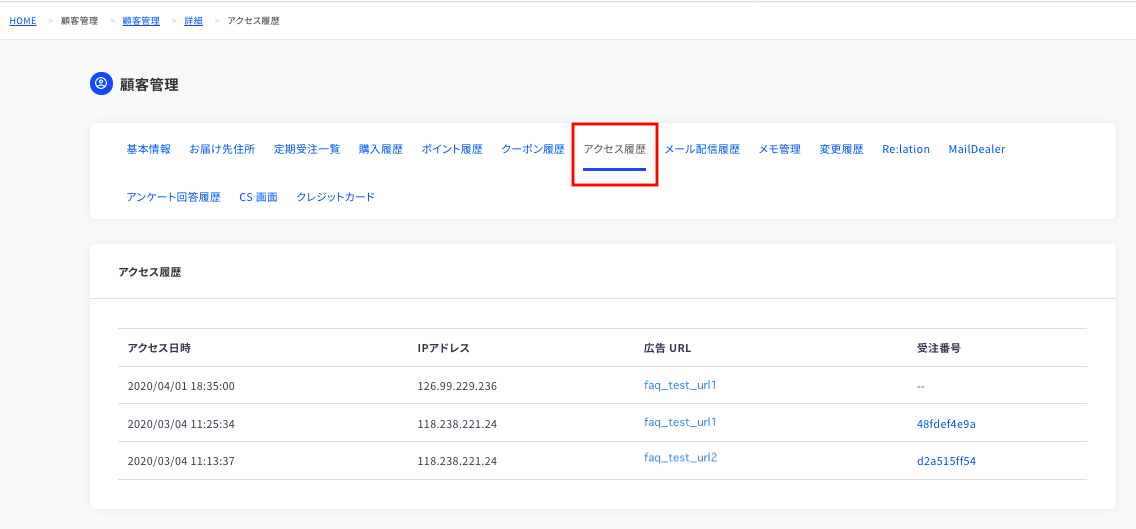
Task: Open the メール配信履歴 tab
Action: (702, 149)
